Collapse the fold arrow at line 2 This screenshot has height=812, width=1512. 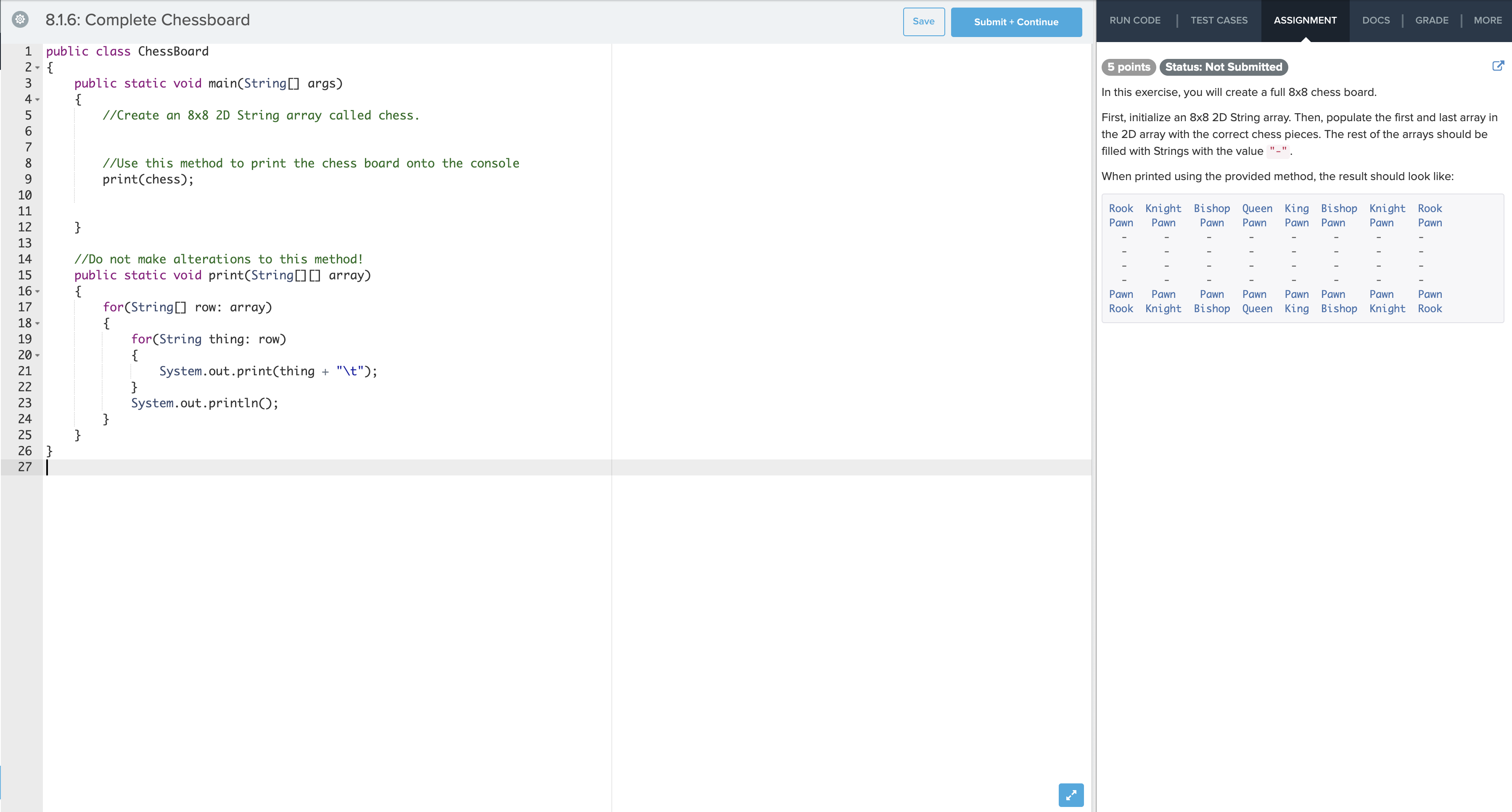(x=37, y=68)
